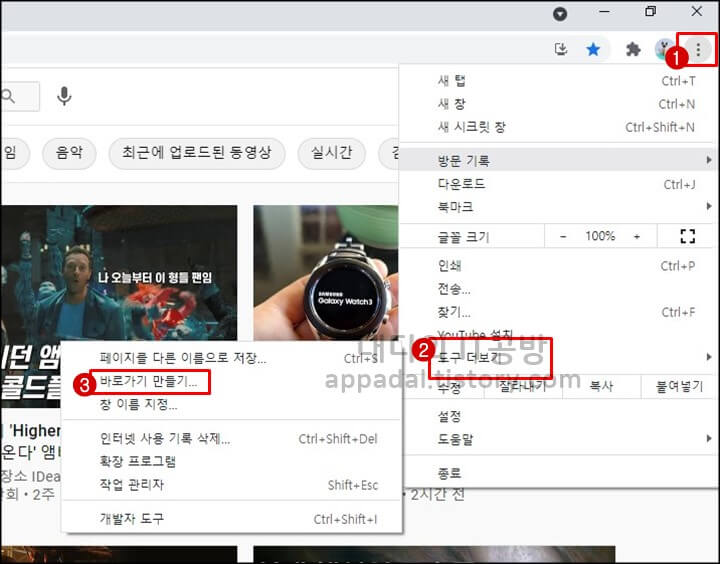Choose 인터넷 사용 기록 삭제...

pos(232,439)
